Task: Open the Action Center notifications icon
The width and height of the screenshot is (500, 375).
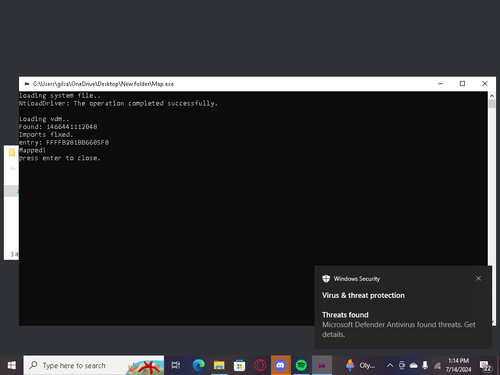Action: coord(485,366)
